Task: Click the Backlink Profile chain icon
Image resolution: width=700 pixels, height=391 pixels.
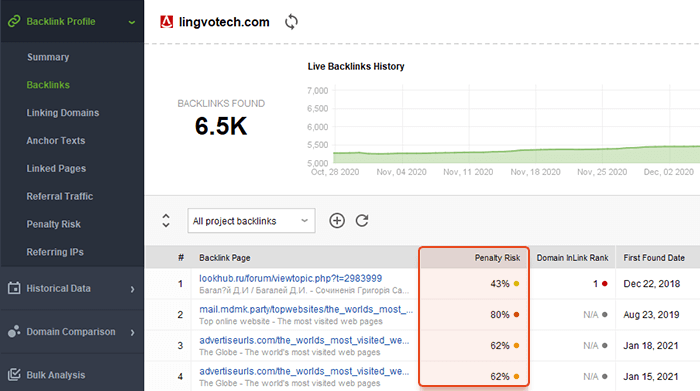Action: click(x=14, y=21)
